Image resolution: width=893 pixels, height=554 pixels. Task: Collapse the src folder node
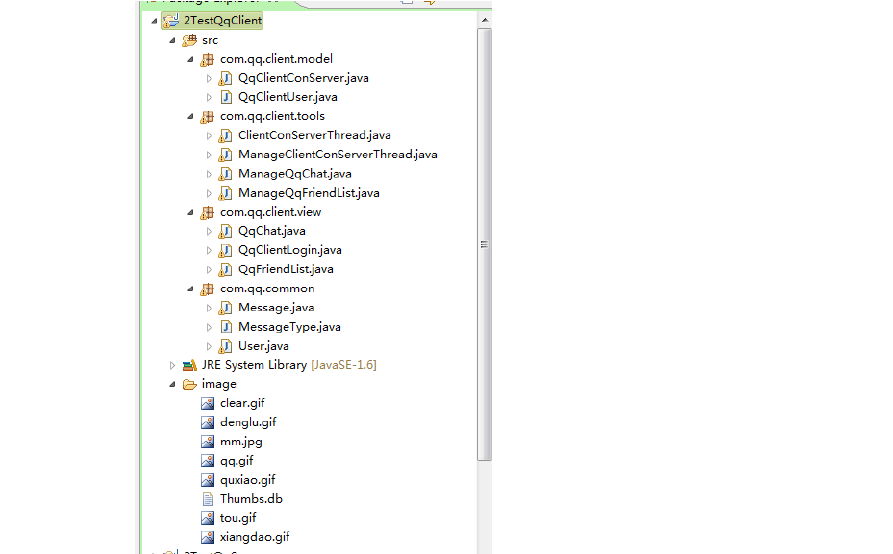tap(173, 40)
